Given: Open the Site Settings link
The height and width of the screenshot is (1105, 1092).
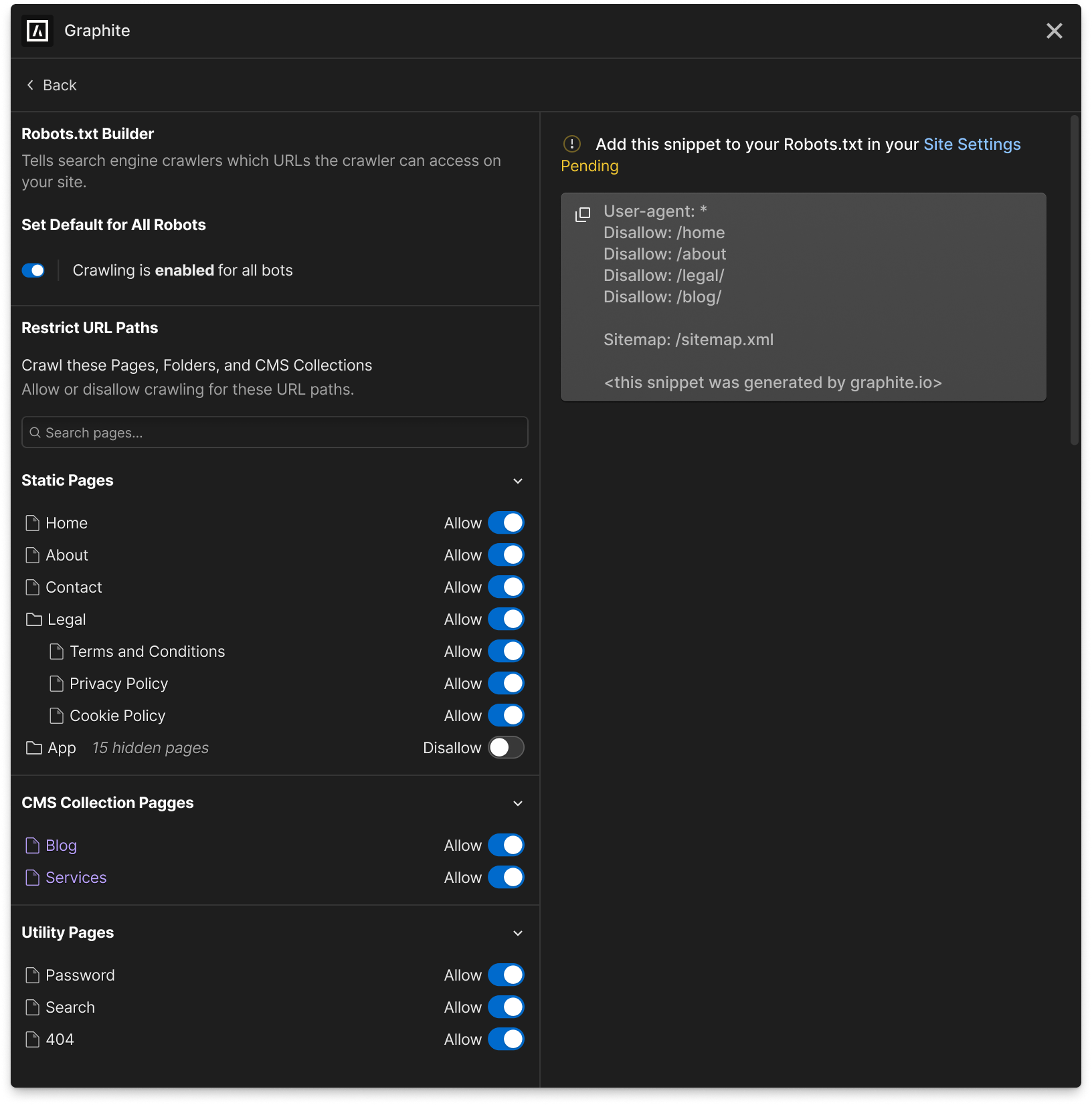Looking at the screenshot, I should 972,144.
